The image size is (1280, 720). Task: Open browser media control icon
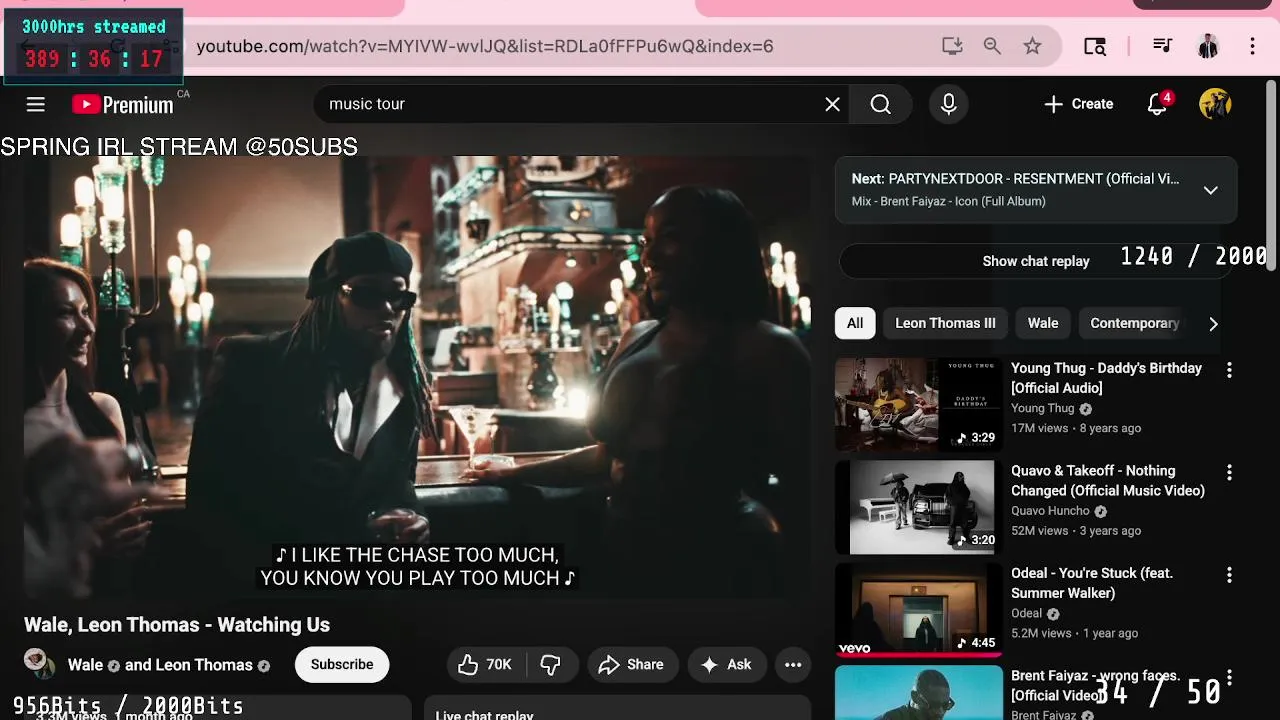[x=1162, y=46]
